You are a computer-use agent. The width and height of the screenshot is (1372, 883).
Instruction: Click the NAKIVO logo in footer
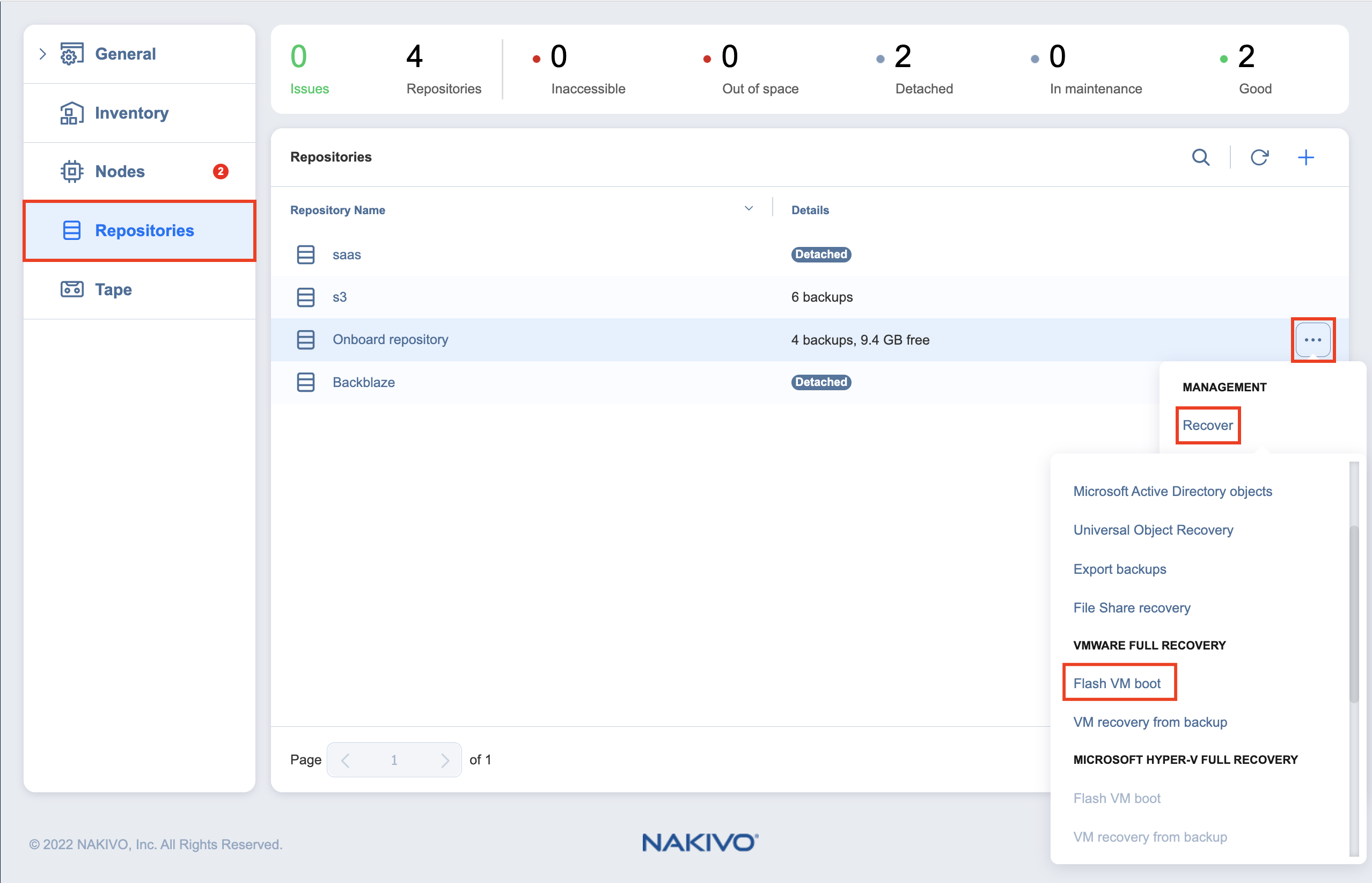point(700,843)
